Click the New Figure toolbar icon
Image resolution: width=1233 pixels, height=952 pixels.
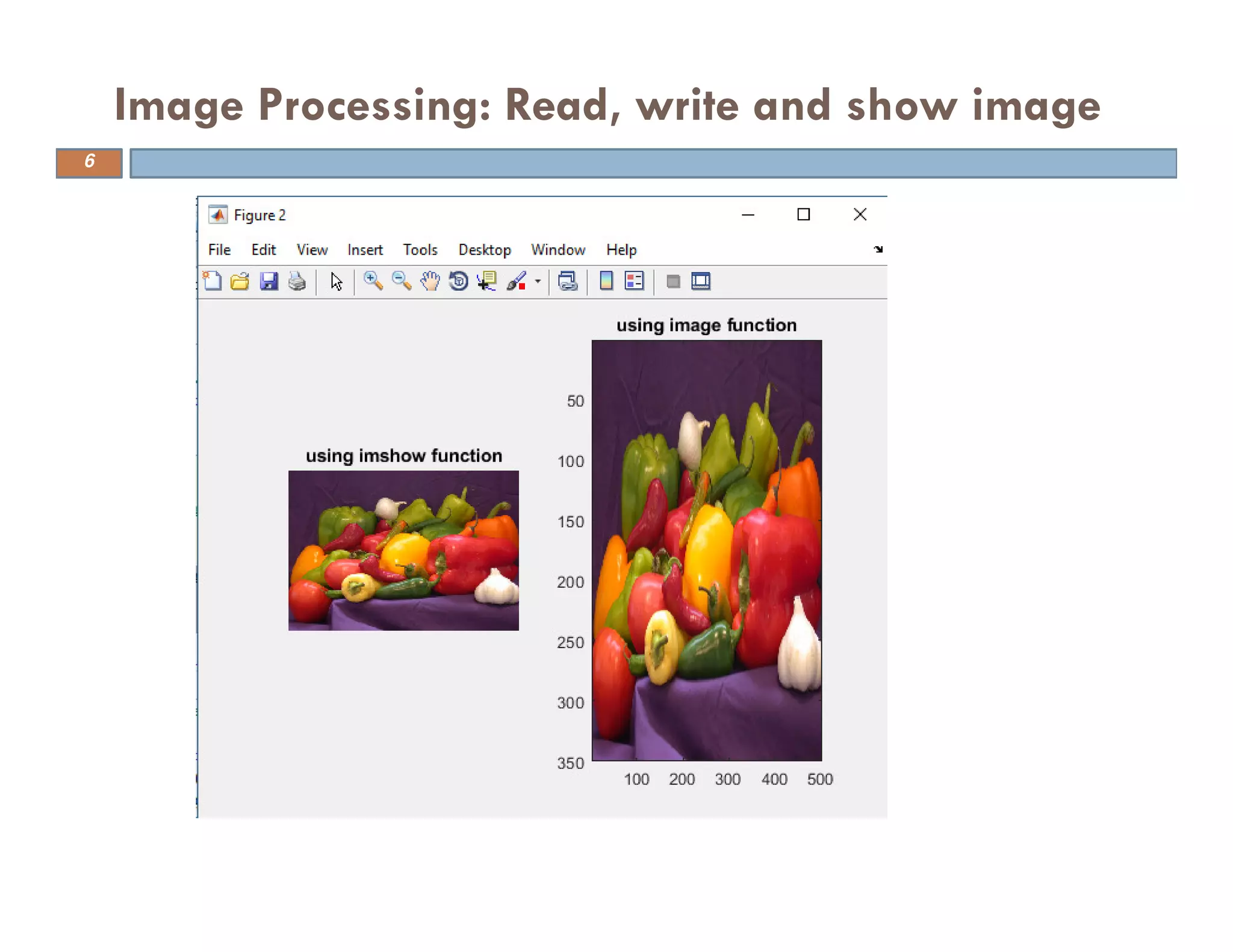point(213,281)
